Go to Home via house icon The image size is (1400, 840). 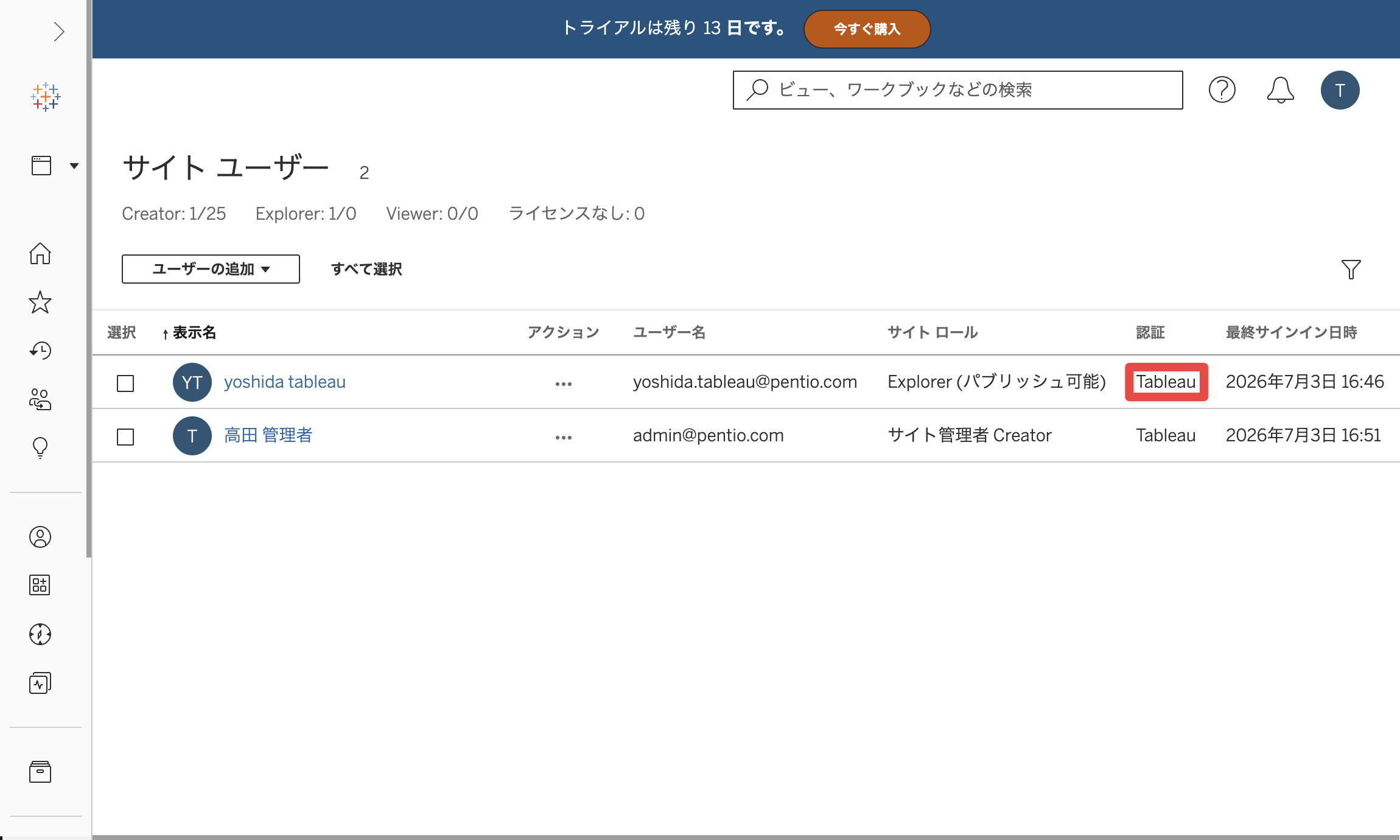point(40,253)
